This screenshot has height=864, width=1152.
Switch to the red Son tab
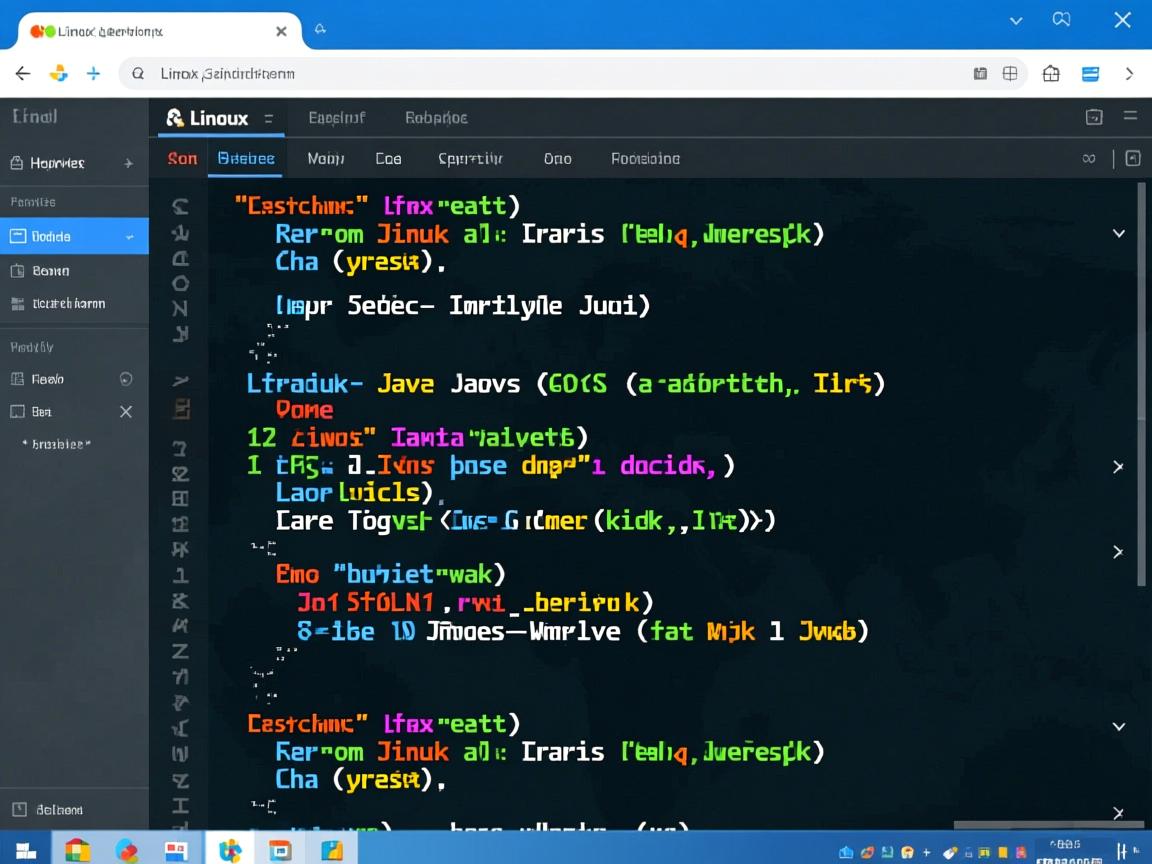pyautogui.click(x=182, y=158)
